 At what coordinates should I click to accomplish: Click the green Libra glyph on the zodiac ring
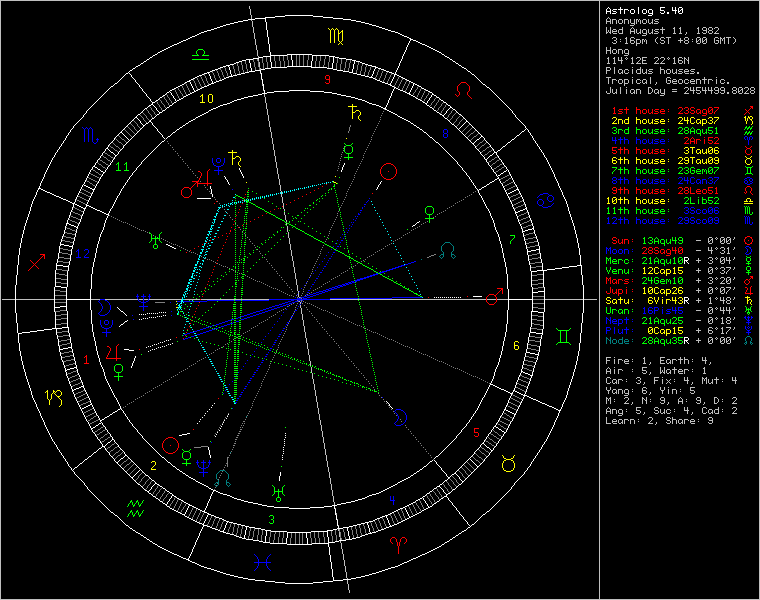[200, 55]
